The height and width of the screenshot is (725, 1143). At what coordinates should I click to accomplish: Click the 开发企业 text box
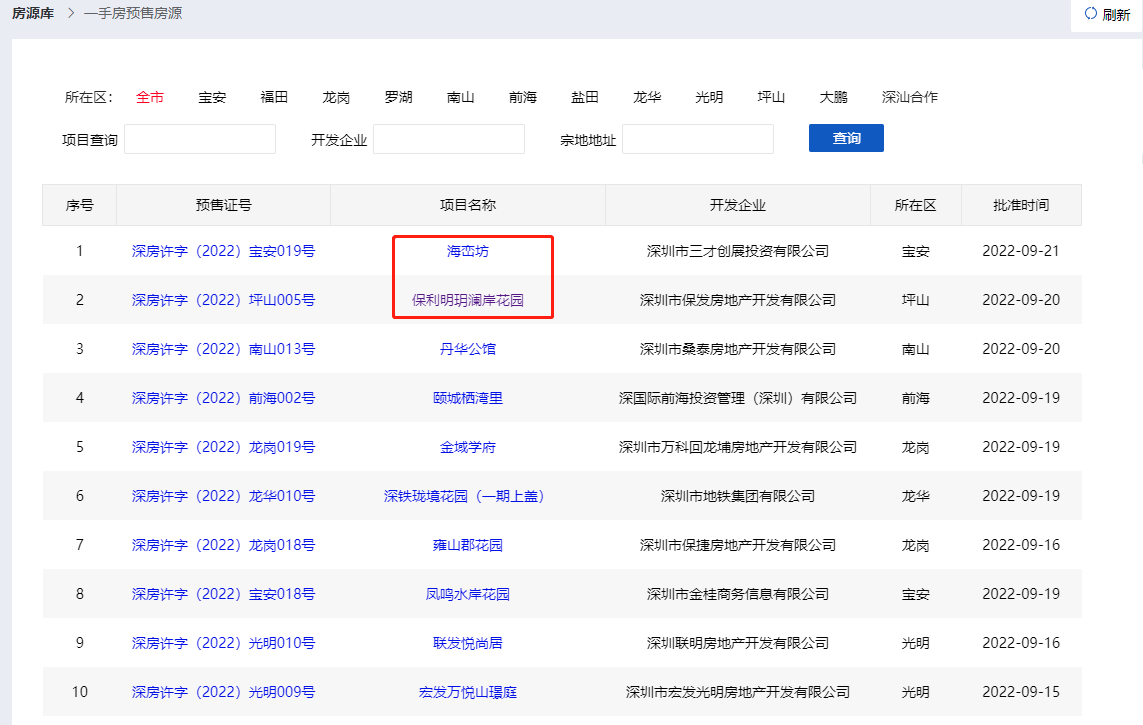tap(448, 139)
